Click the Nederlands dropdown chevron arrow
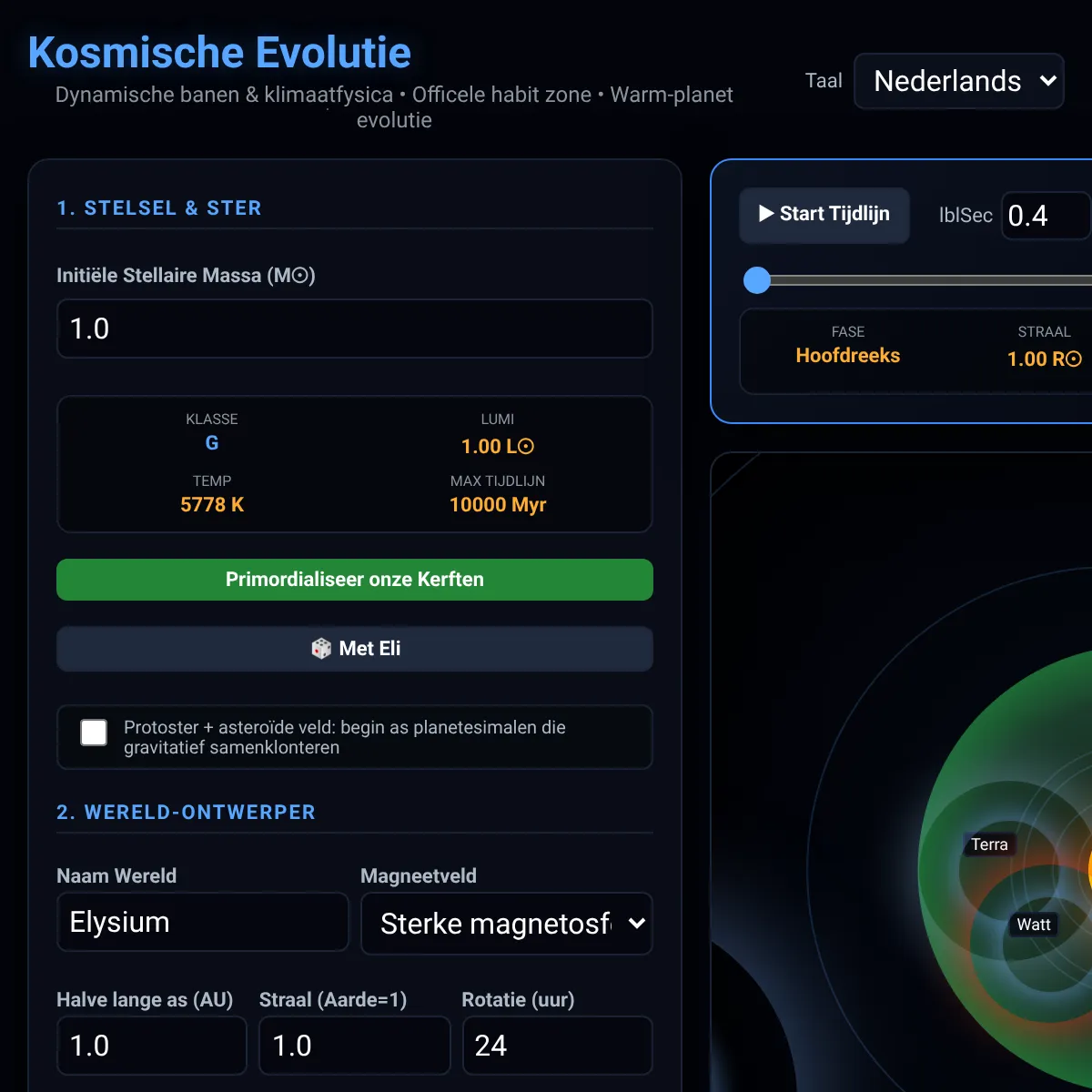The height and width of the screenshot is (1092, 1092). [1048, 81]
